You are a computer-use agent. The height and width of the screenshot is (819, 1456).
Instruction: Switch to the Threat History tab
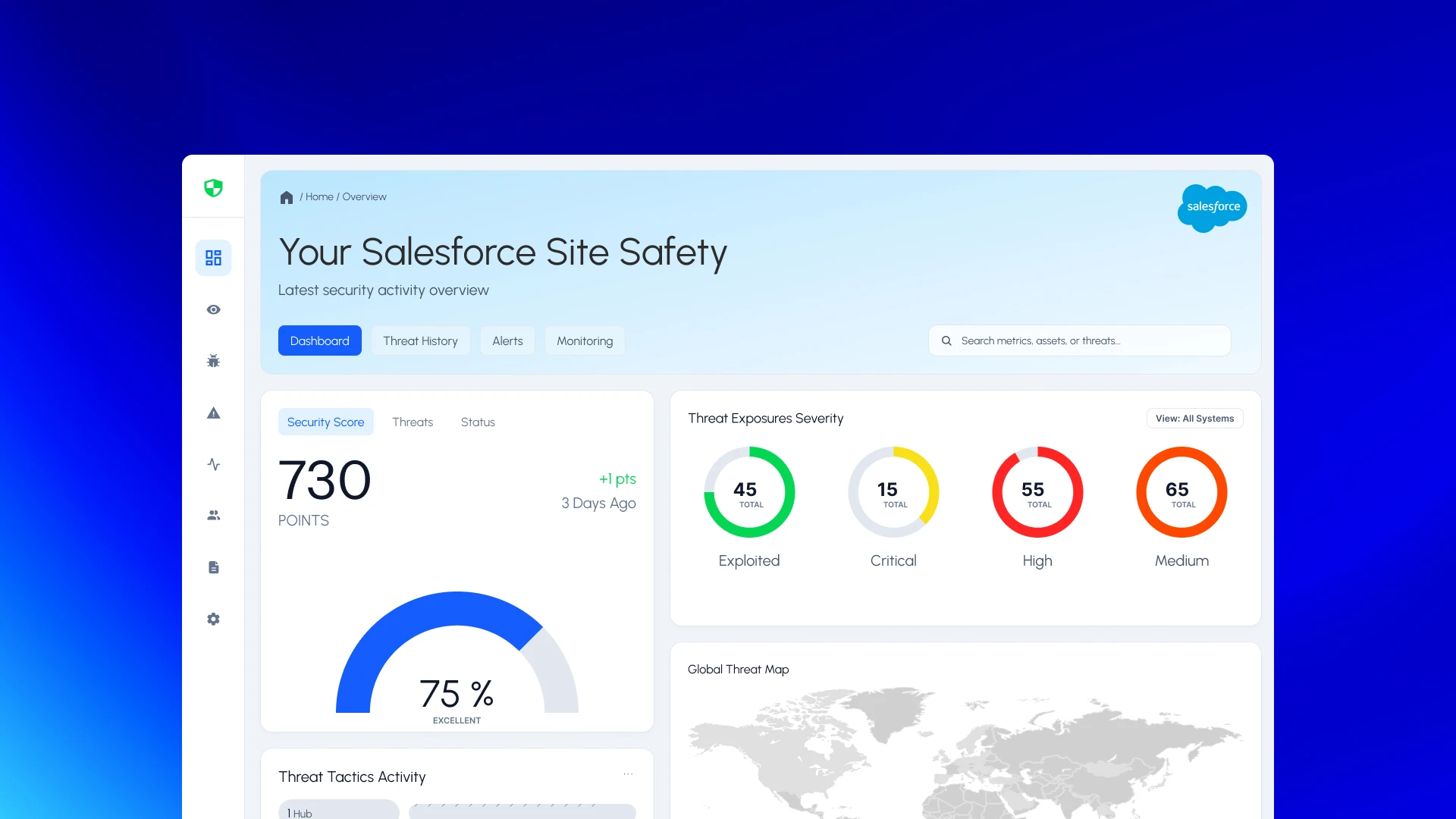(x=420, y=340)
